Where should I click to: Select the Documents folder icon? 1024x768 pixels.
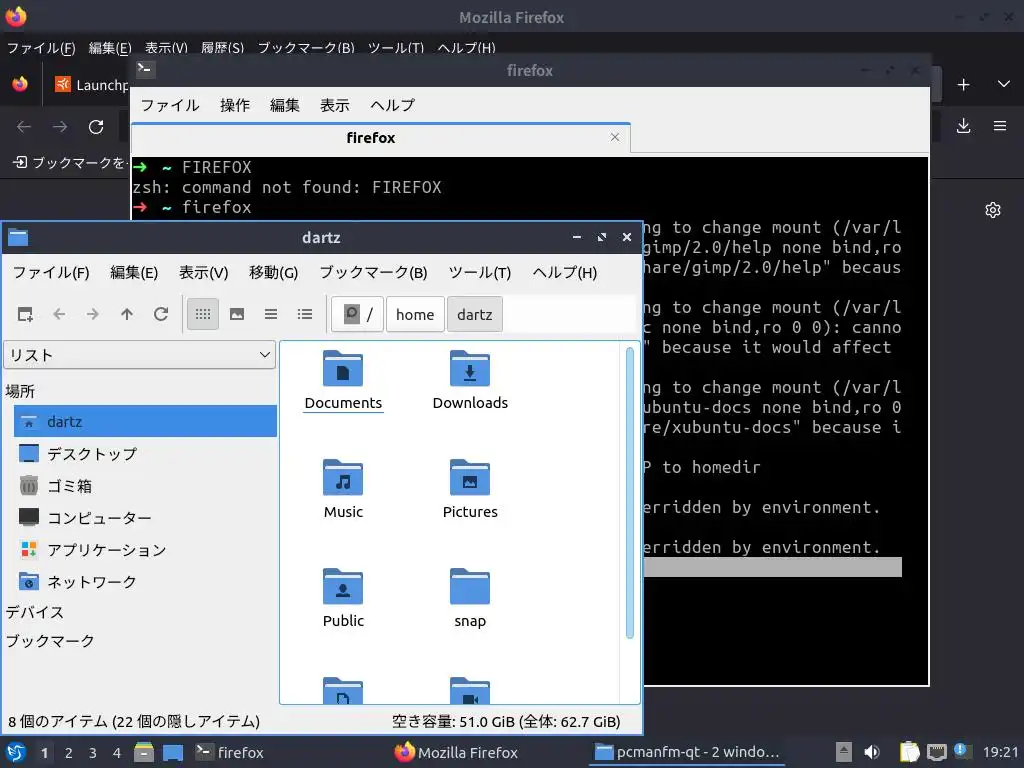click(x=343, y=370)
